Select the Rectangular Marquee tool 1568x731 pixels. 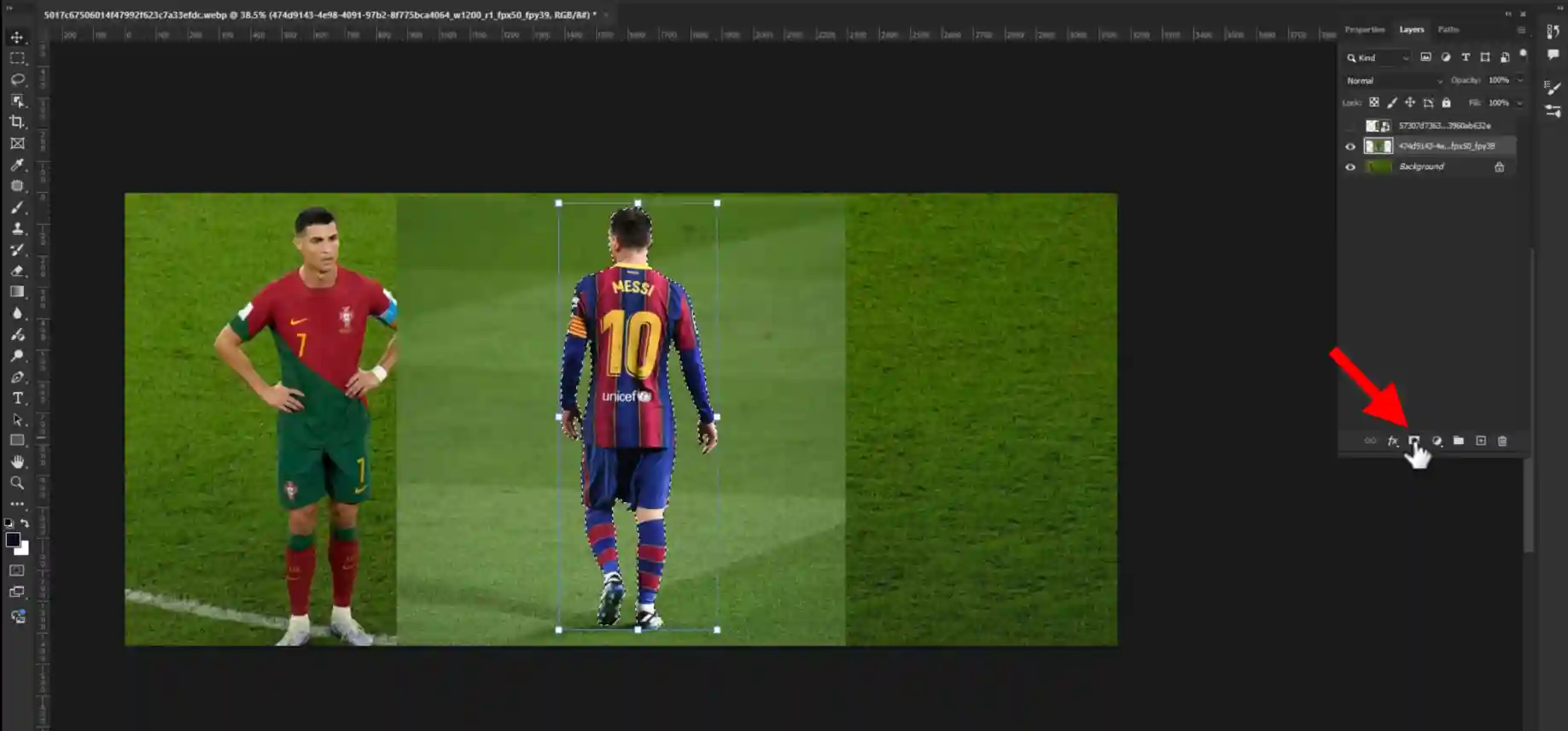(17, 59)
